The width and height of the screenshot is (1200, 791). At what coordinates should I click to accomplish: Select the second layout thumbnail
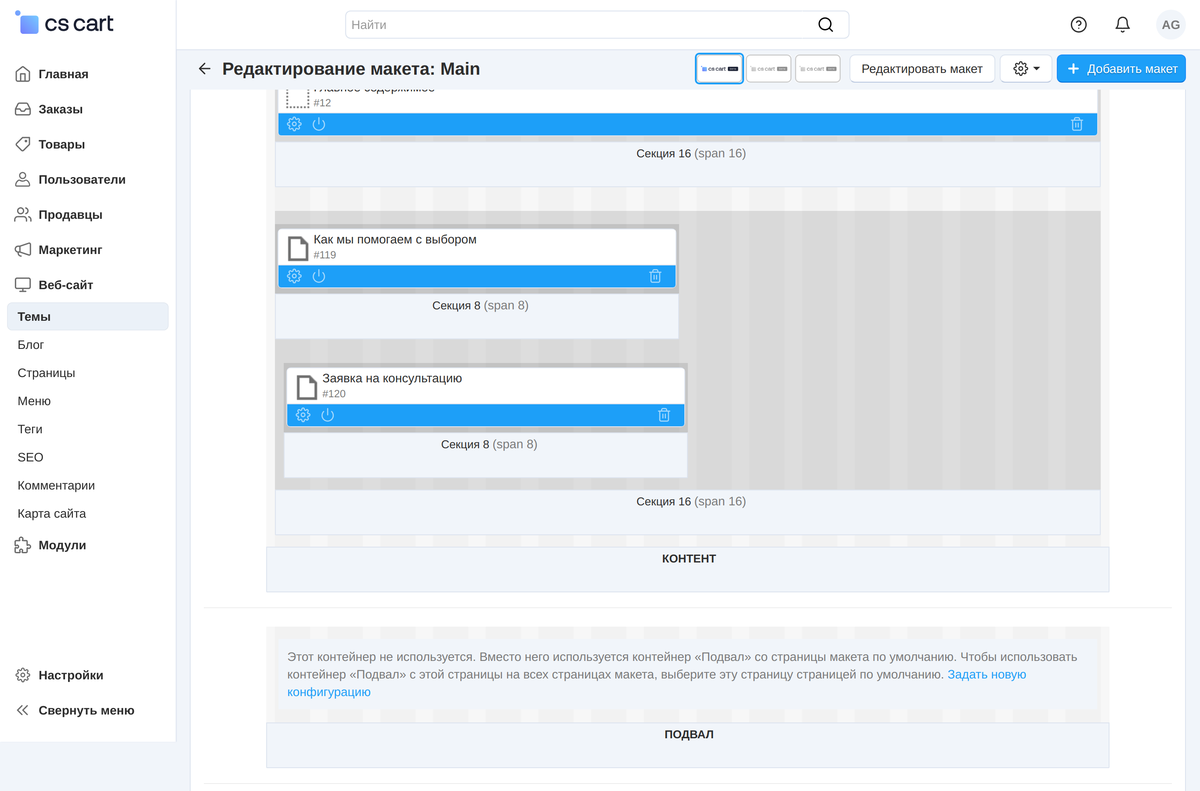tap(769, 69)
